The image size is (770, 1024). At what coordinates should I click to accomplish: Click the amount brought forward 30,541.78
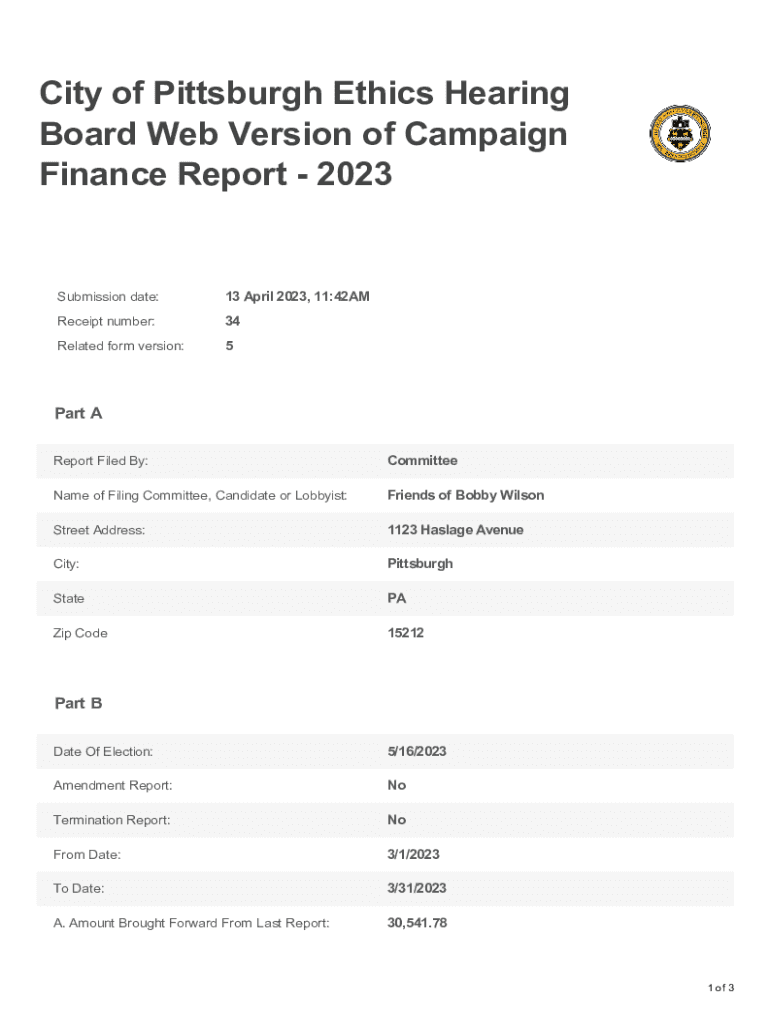click(x=417, y=923)
